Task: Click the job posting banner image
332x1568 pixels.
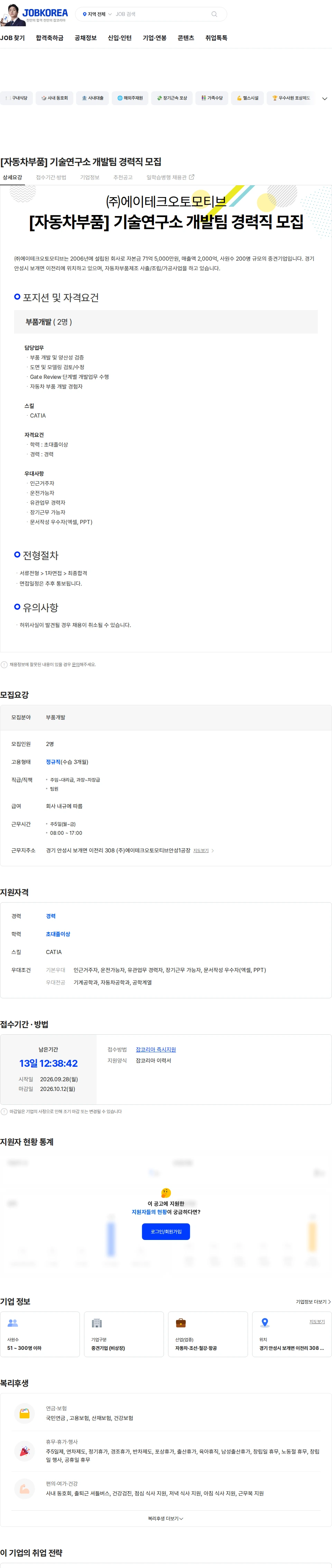Action: click(166, 211)
